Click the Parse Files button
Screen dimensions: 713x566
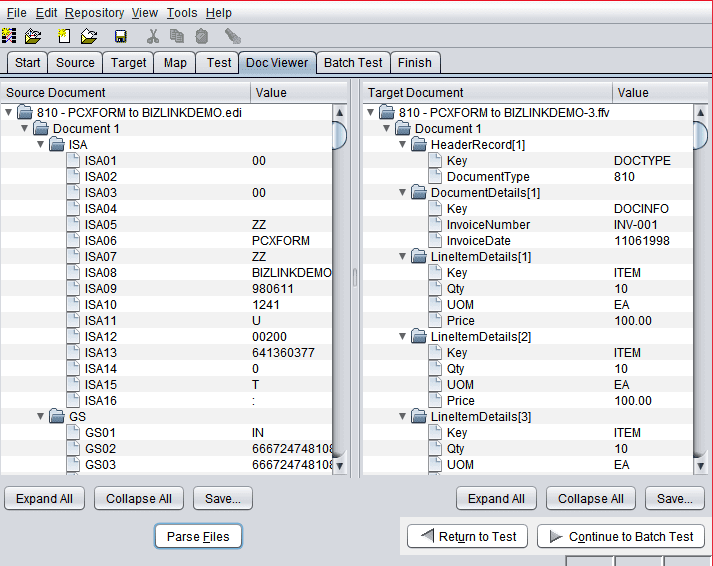click(198, 537)
